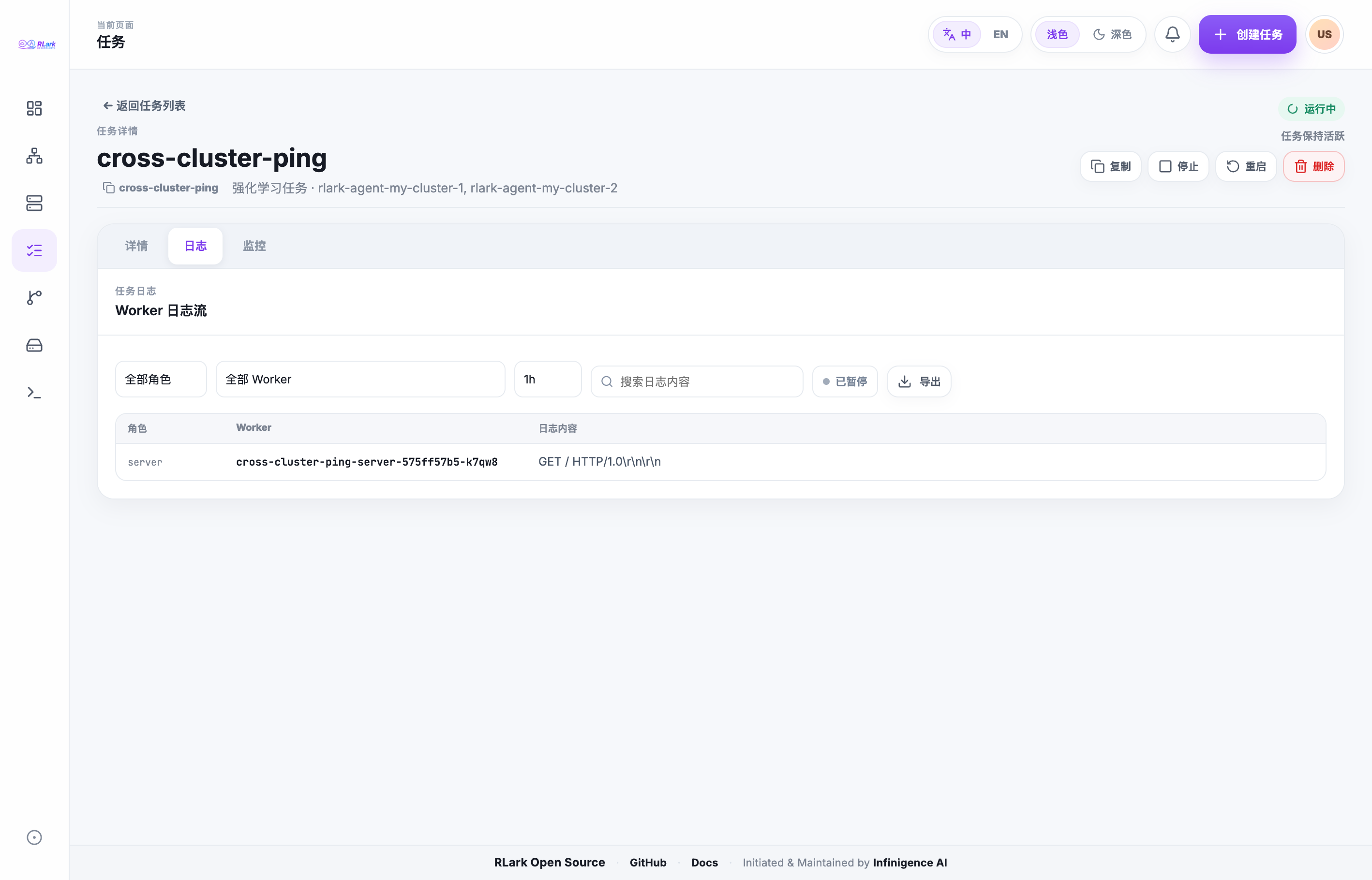Click the 复制 button
Image resolution: width=1372 pixels, height=880 pixels.
coord(1110,166)
